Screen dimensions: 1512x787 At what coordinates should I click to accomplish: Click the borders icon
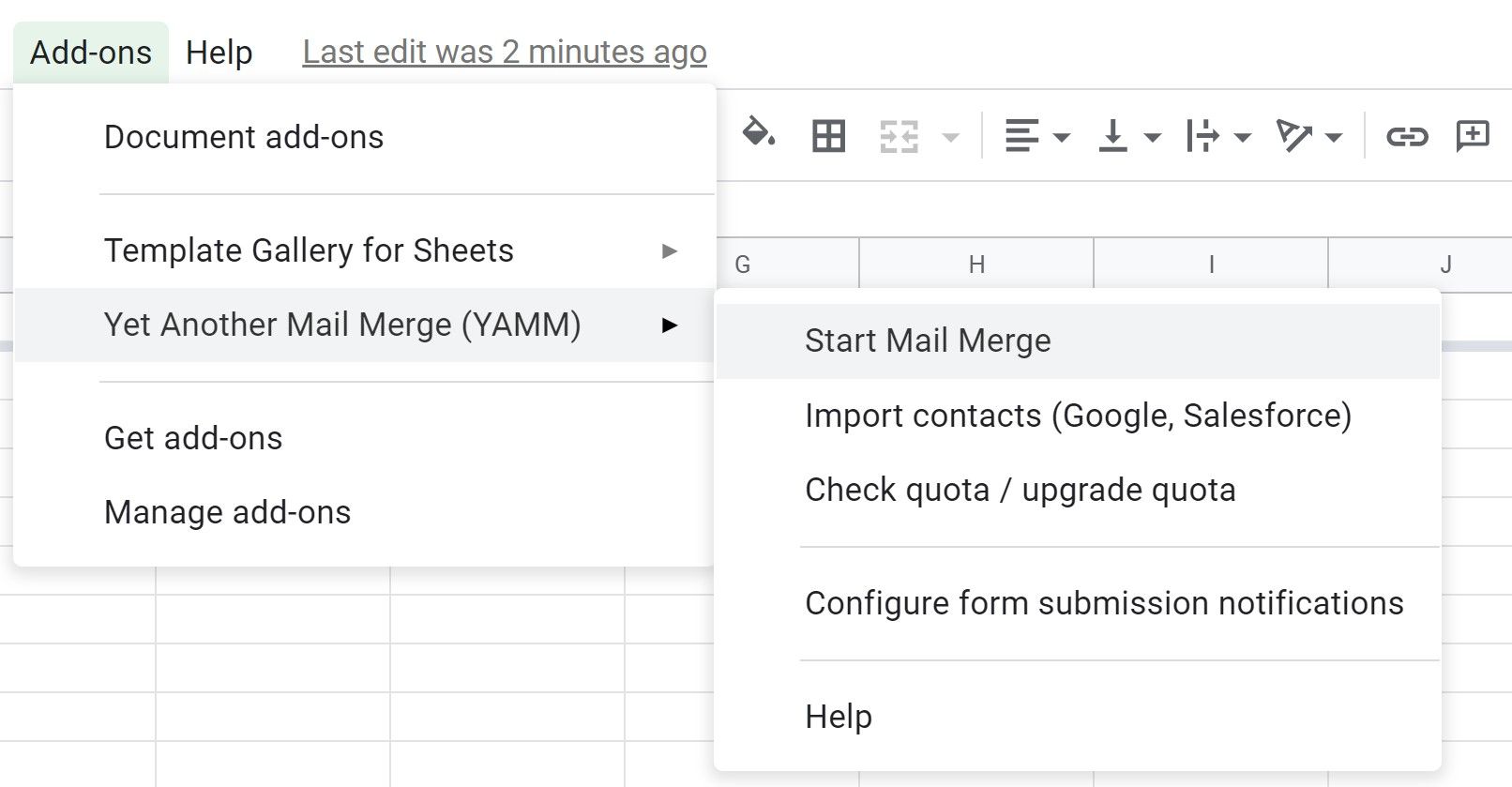(827, 136)
